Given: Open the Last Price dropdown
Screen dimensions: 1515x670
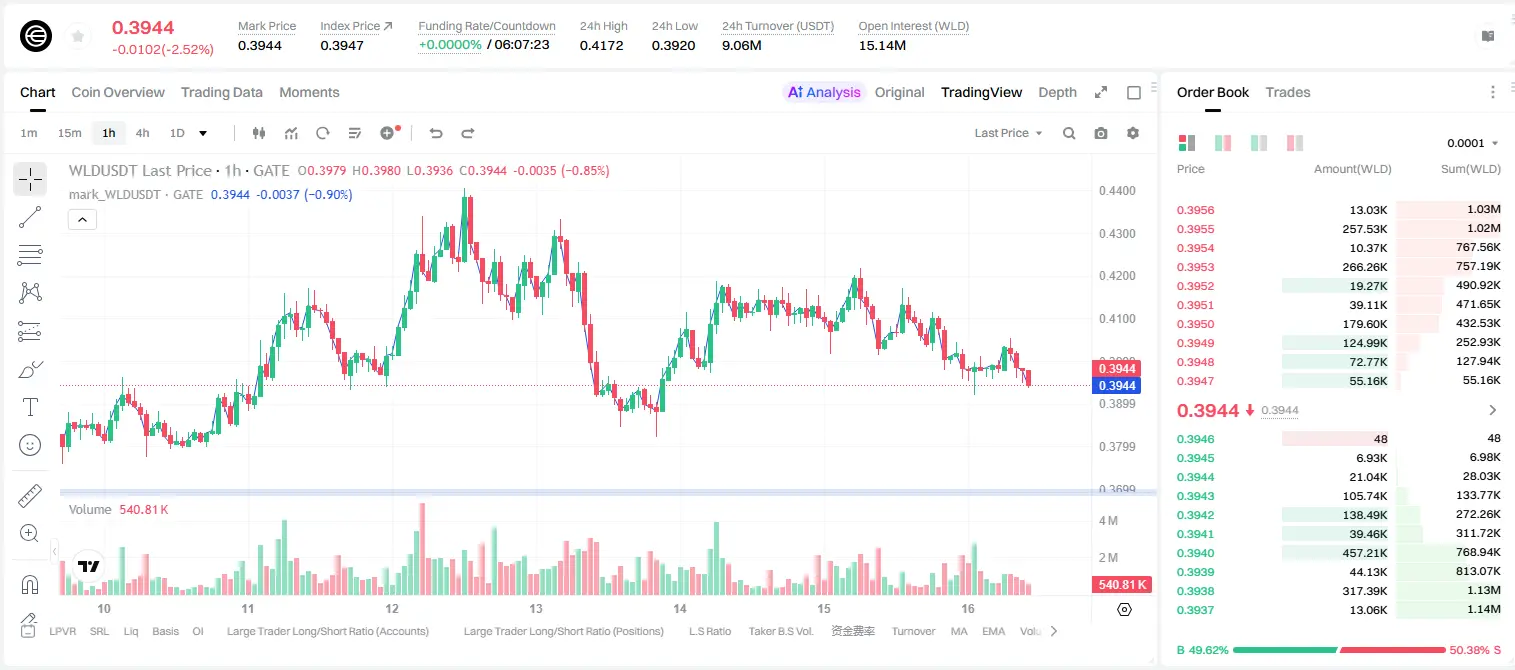Looking at the screenshot, I should [1008, 133].
